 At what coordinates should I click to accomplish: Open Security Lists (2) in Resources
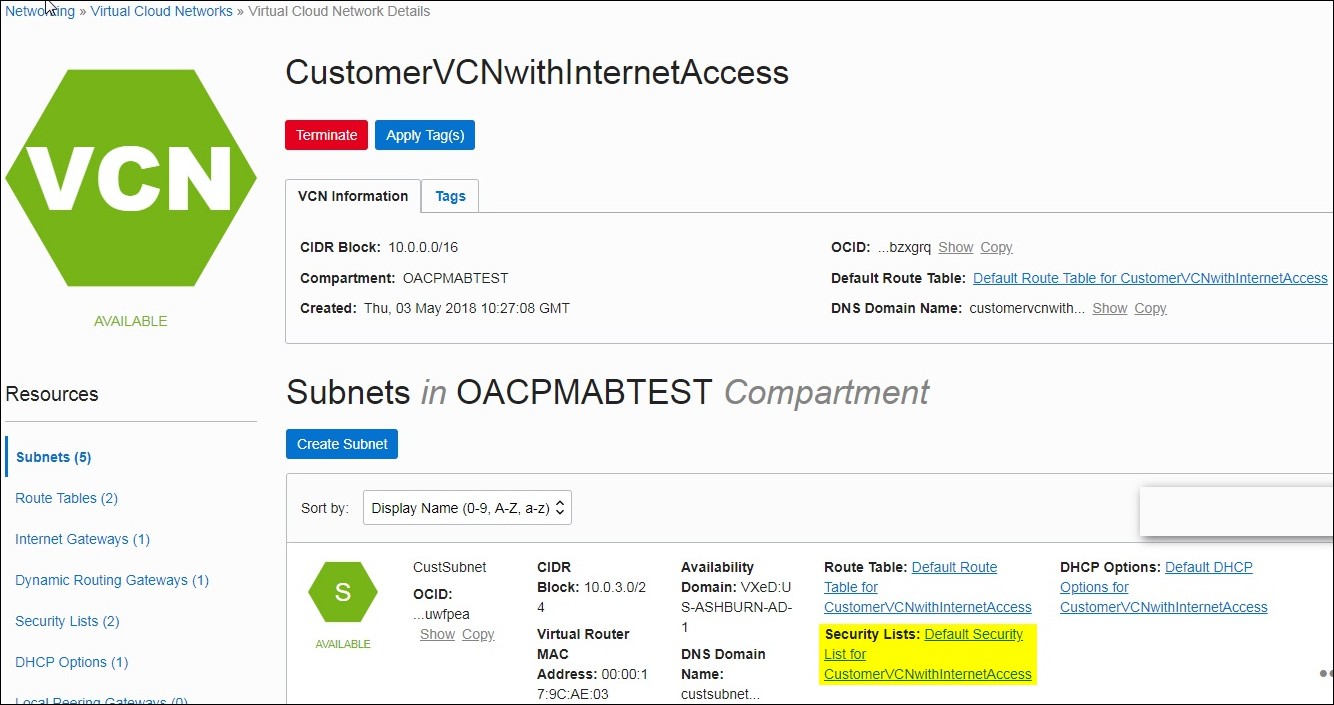click(67, 621)
